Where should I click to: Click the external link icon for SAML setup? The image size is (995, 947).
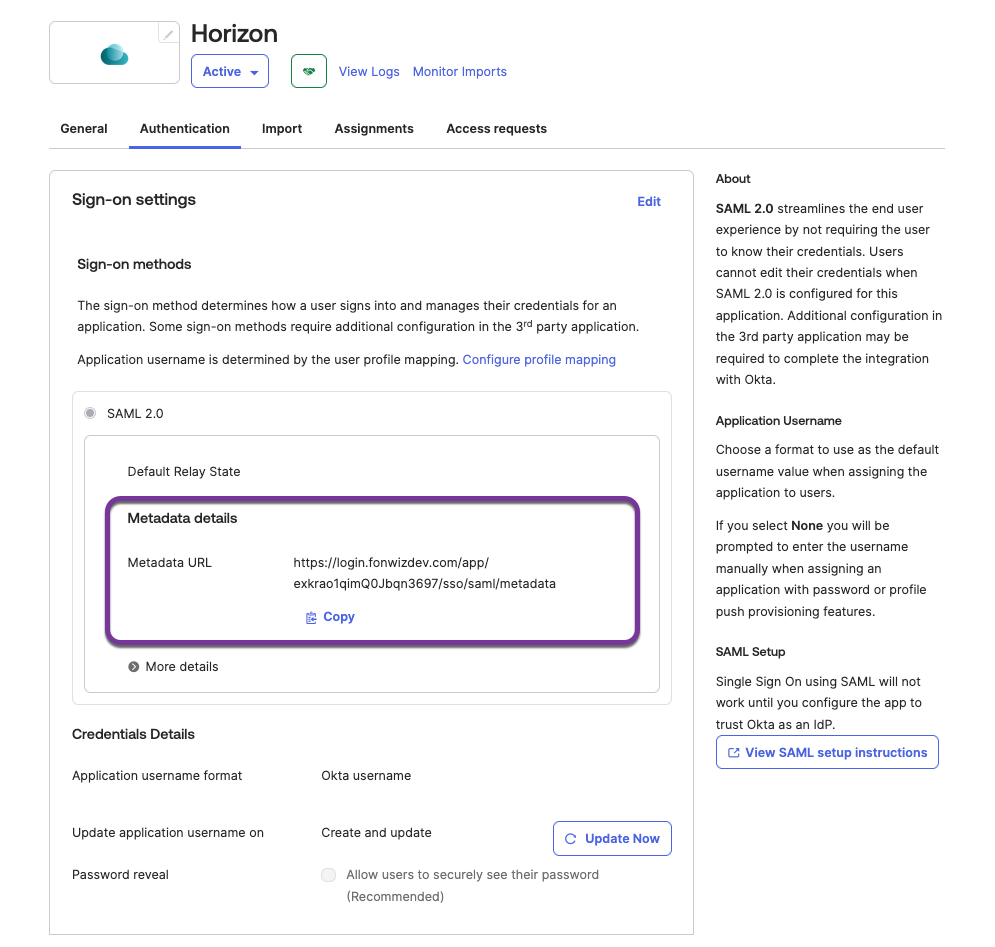coord(734,753)
